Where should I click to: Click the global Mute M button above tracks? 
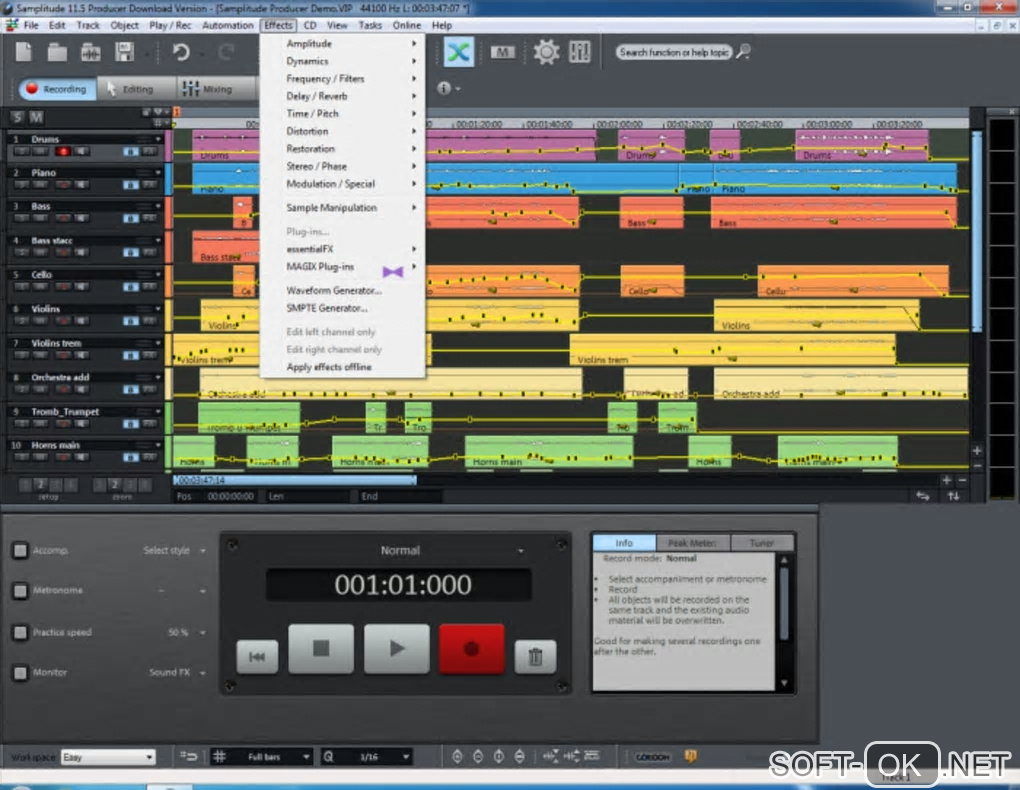coord(36,118)
